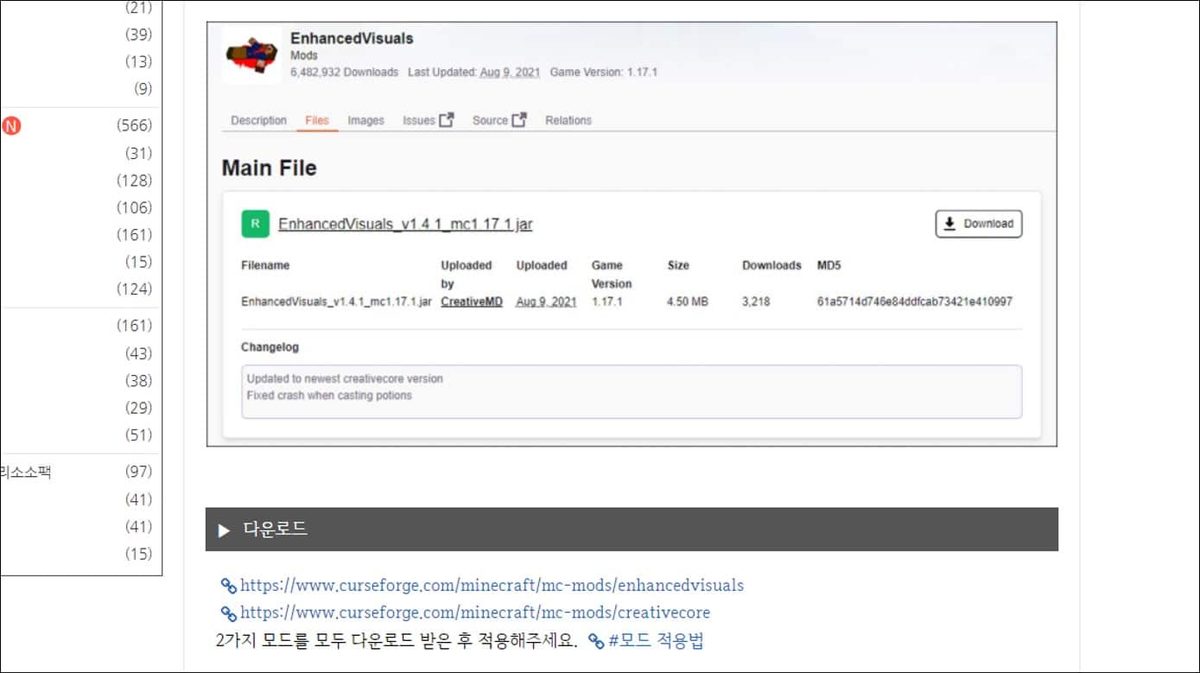This screenshot has width=1200, height=673.
Task: Click the MD5 hash value
Action: pyautogui.click(x=915, y=301)
